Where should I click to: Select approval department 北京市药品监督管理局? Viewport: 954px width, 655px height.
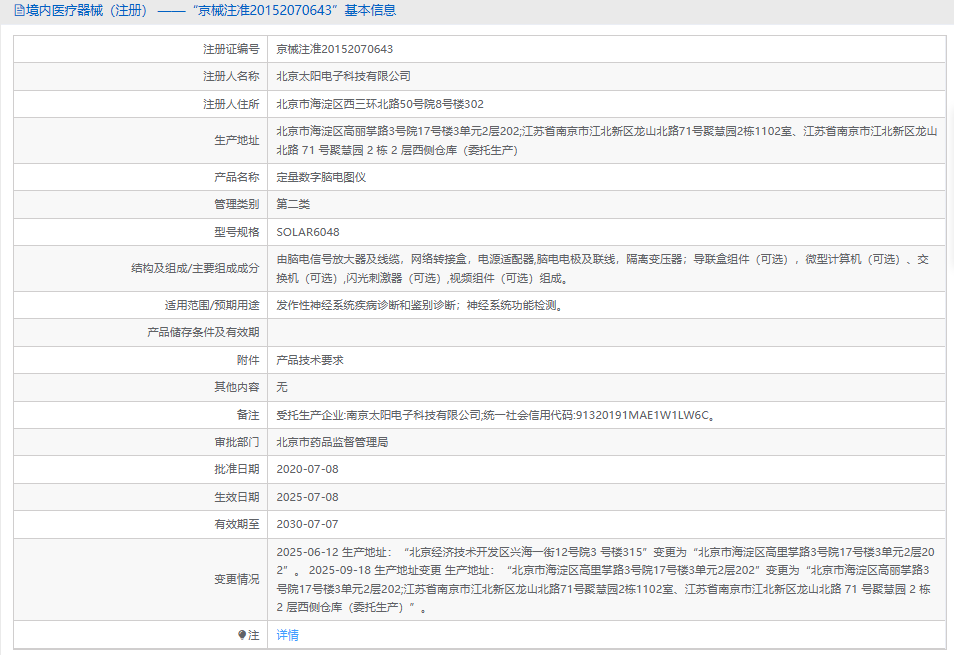(332, 442)
